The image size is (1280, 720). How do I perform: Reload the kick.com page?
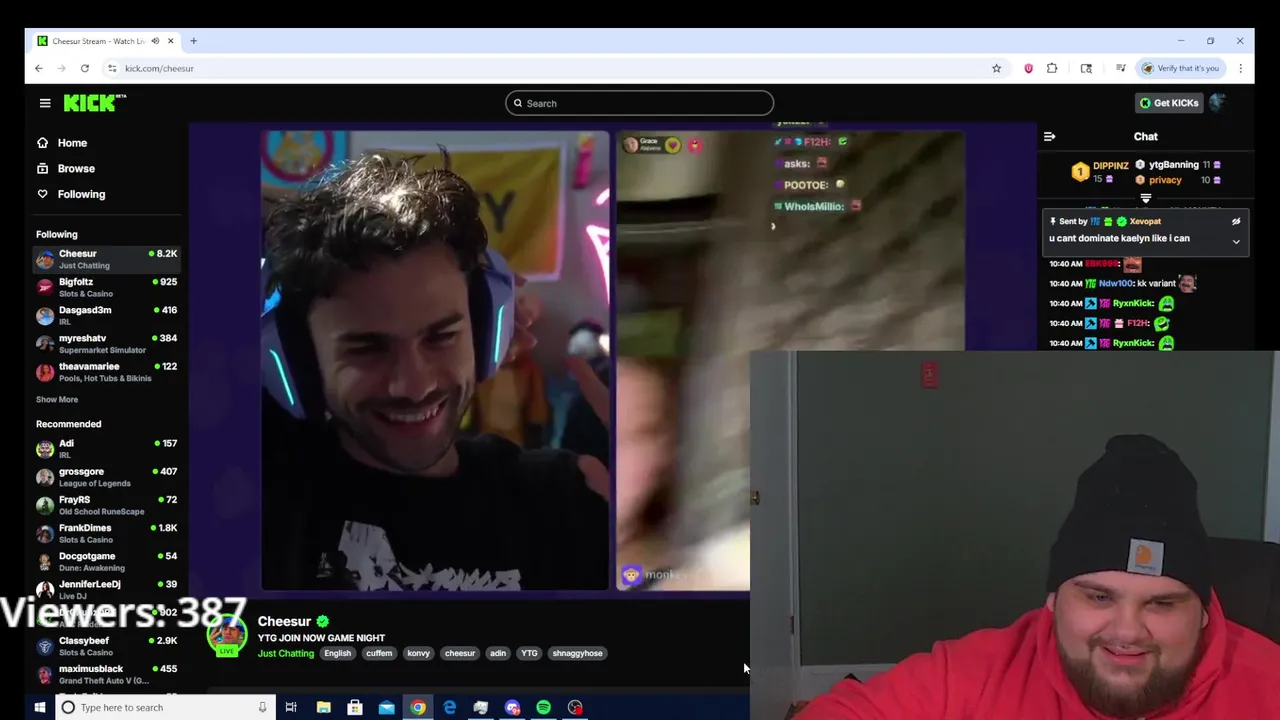(x=85, y=68)
